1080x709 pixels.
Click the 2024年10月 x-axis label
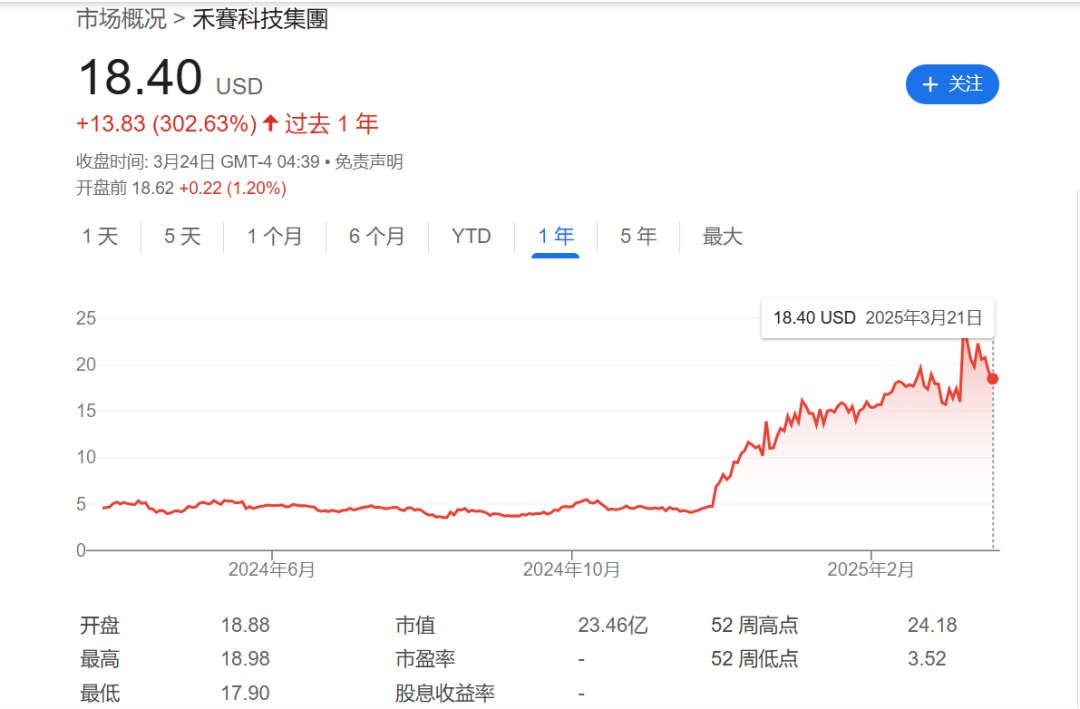[571, 569]
